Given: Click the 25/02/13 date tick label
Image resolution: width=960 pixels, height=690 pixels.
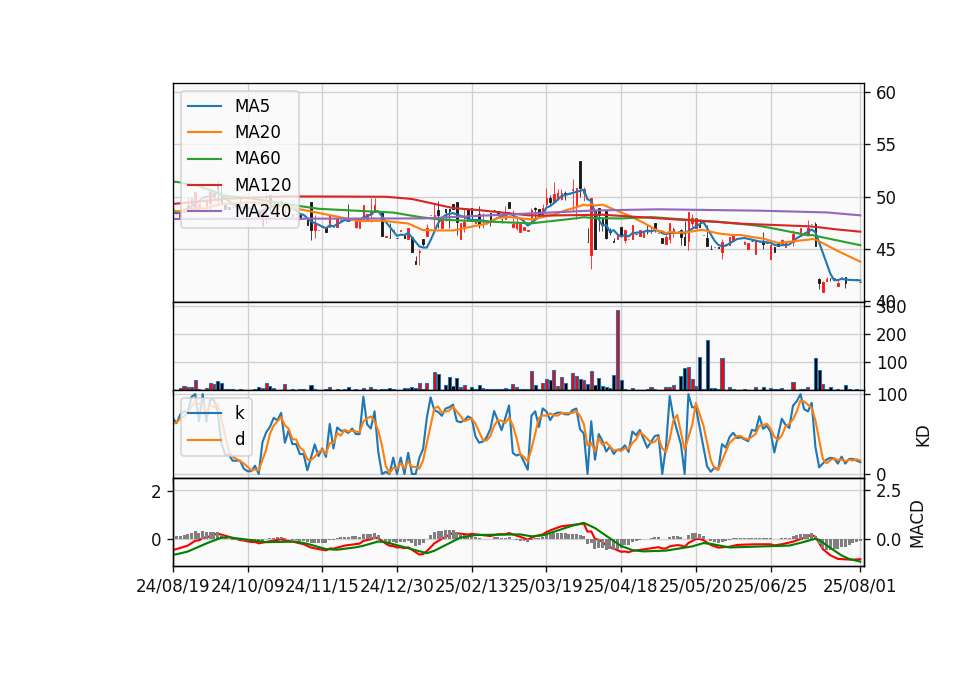Looking at the screenshot, I should [471, 587].
